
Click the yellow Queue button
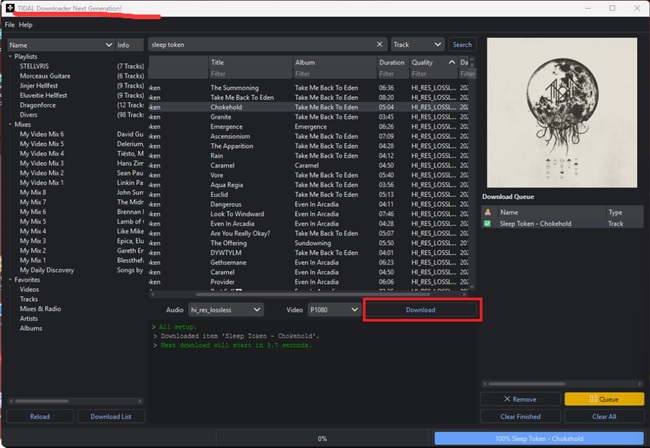pos(604,399)
